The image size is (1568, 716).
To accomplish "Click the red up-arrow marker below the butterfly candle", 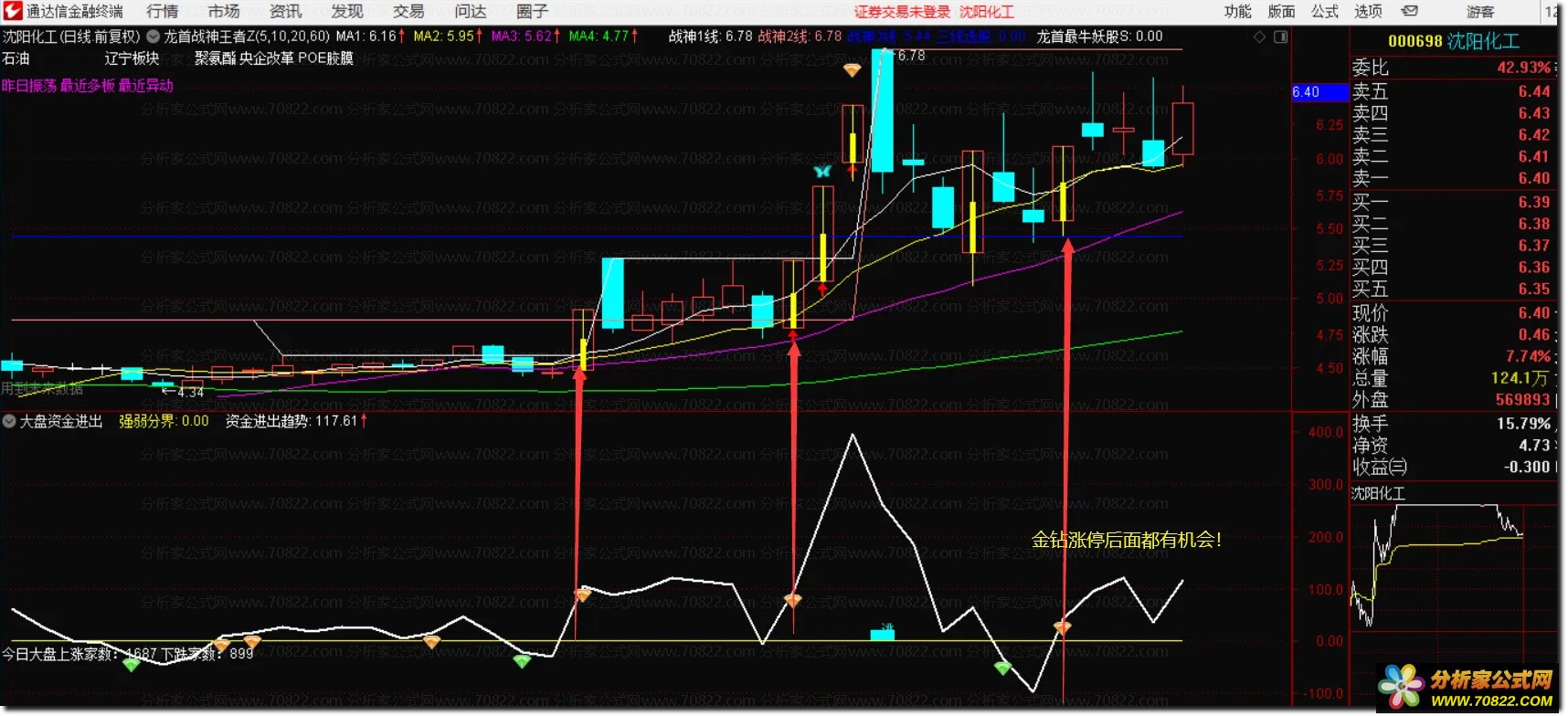I will tap(822, 290).
